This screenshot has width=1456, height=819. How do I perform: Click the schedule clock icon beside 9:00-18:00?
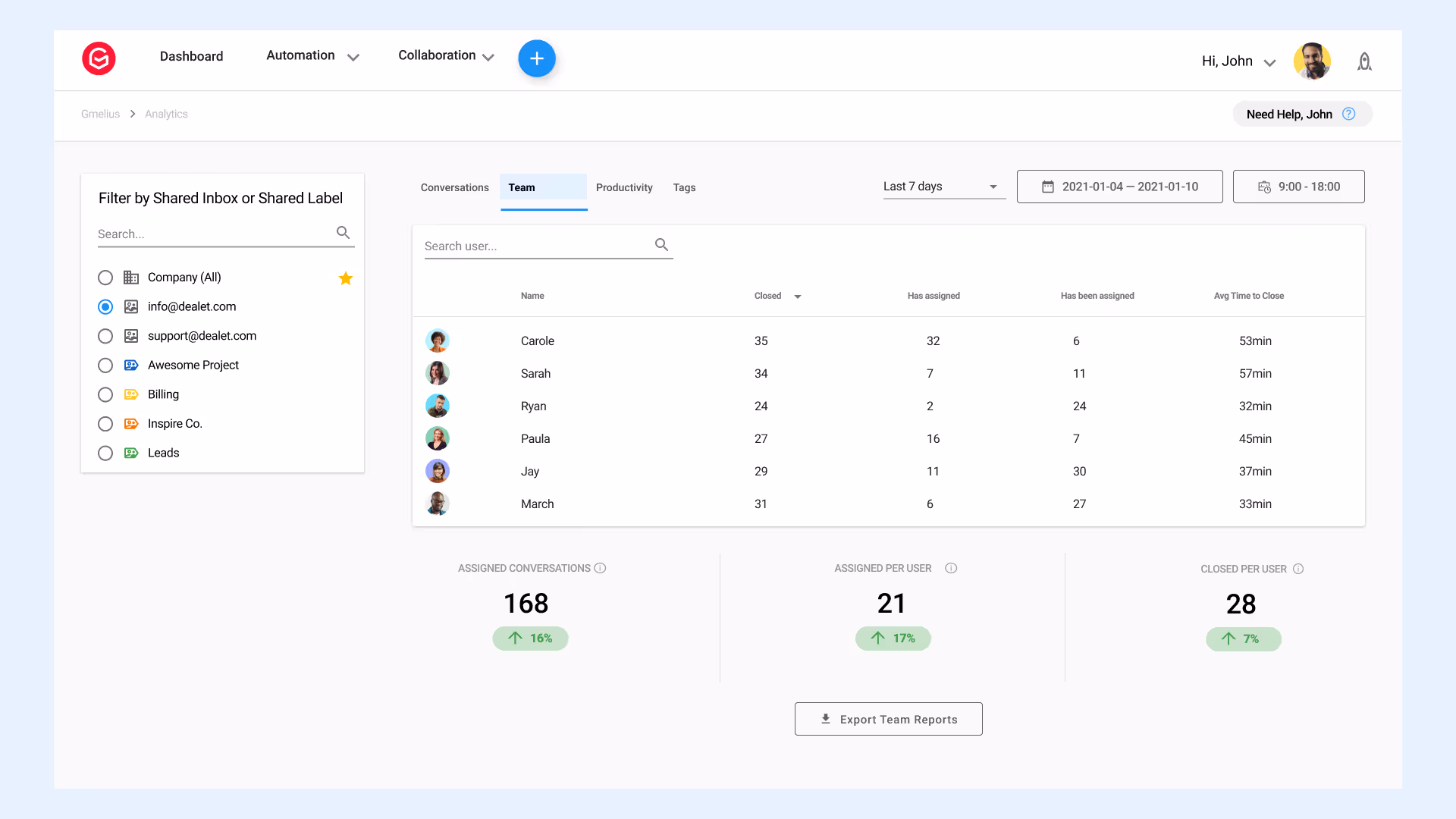coord(1265,186)
